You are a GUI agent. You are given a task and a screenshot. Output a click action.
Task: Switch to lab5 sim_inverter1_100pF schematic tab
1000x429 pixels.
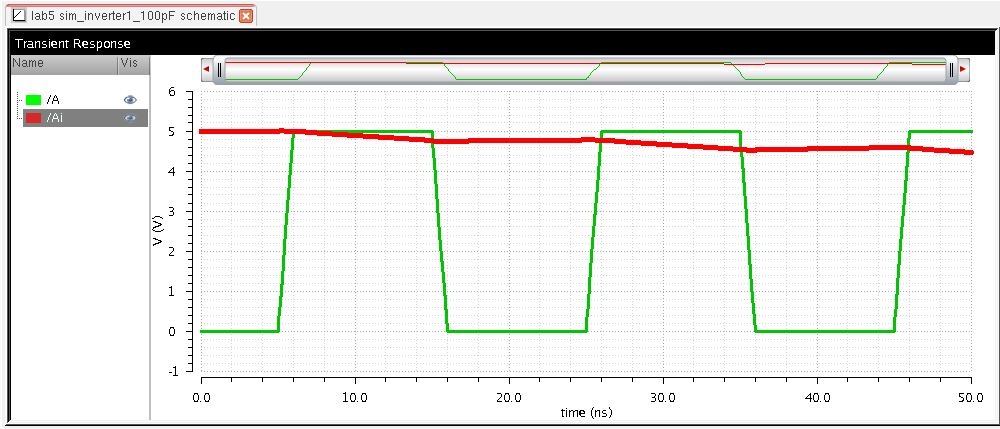[x=130, y=16]
